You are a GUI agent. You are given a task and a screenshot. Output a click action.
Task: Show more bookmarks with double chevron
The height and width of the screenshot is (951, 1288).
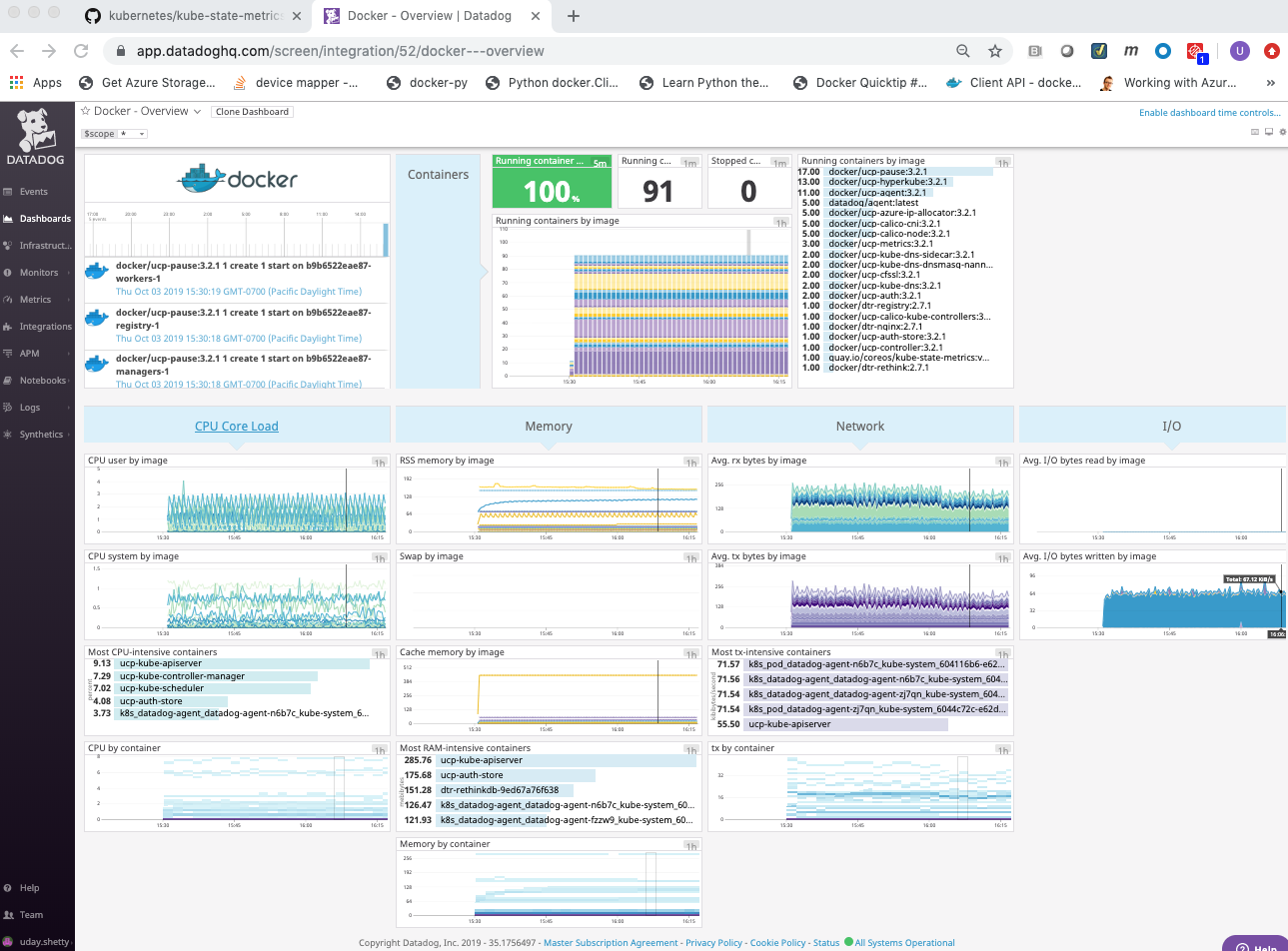pos(1271,83)
